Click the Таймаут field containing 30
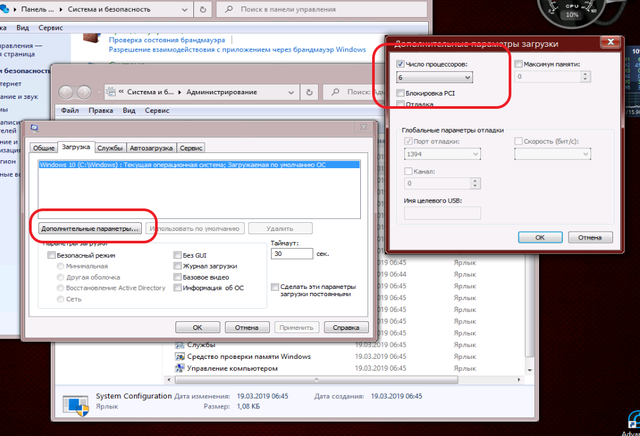This screenshot has height=436, width=640. 292,254
